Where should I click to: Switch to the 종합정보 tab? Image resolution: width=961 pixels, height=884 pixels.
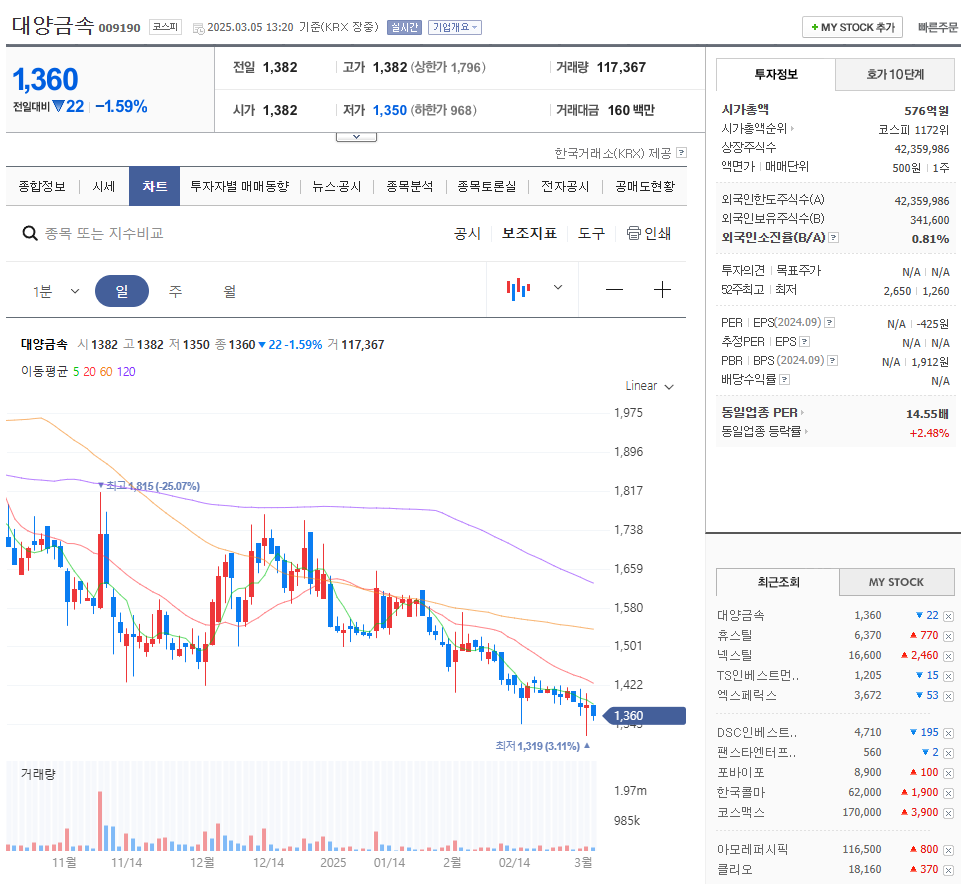point(42,186)
